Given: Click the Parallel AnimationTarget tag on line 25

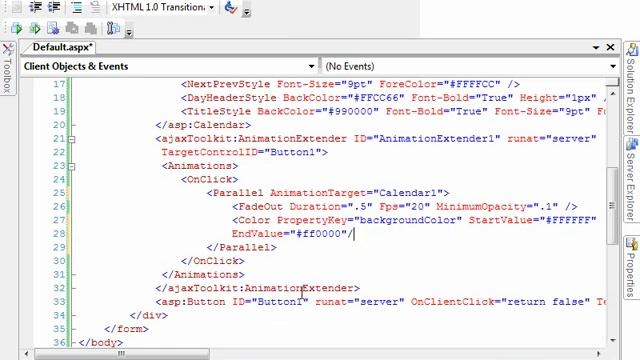Looking at the screenshot, I should point(328,193).
